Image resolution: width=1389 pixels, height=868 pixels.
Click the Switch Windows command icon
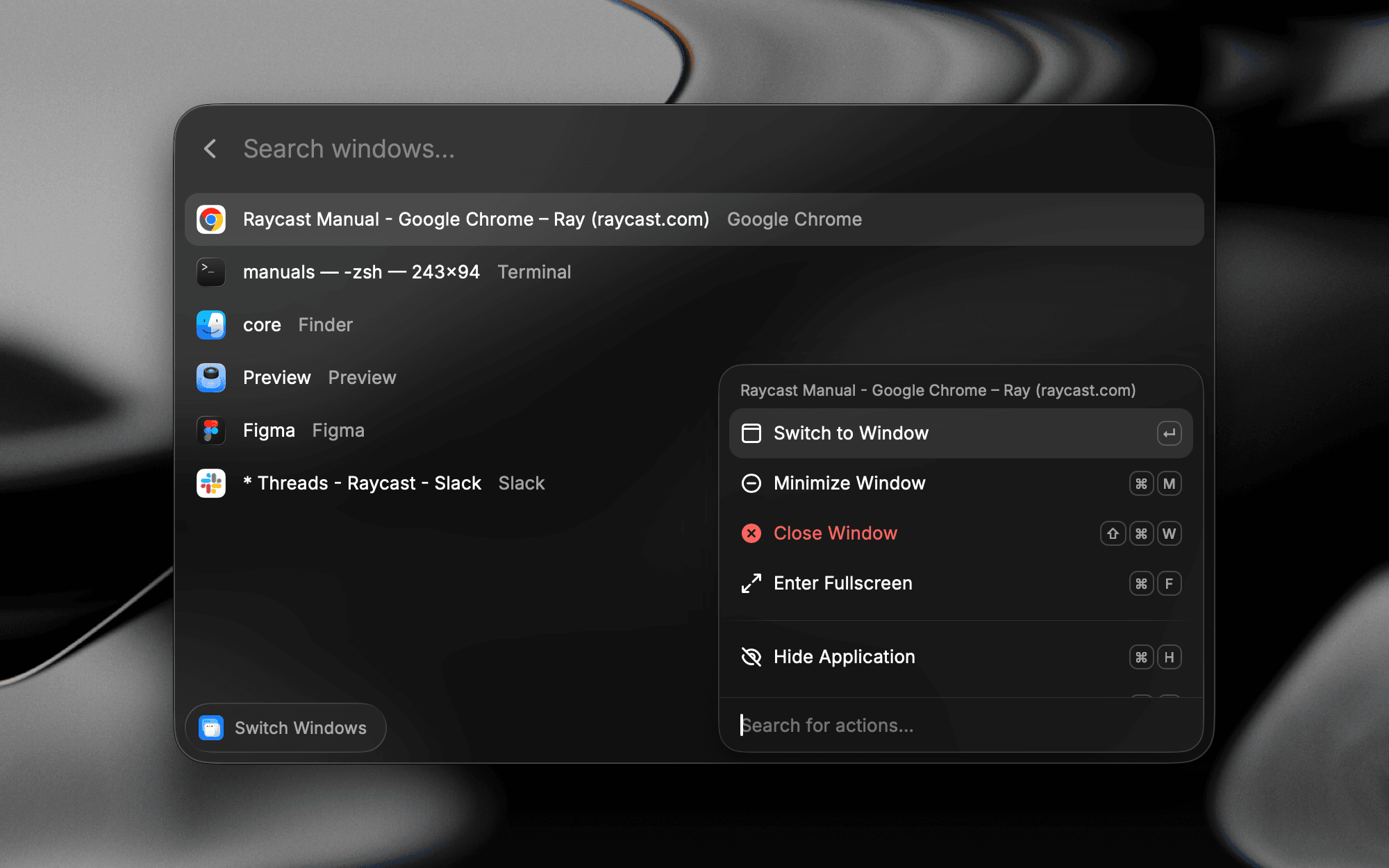(x=211, y=728)
